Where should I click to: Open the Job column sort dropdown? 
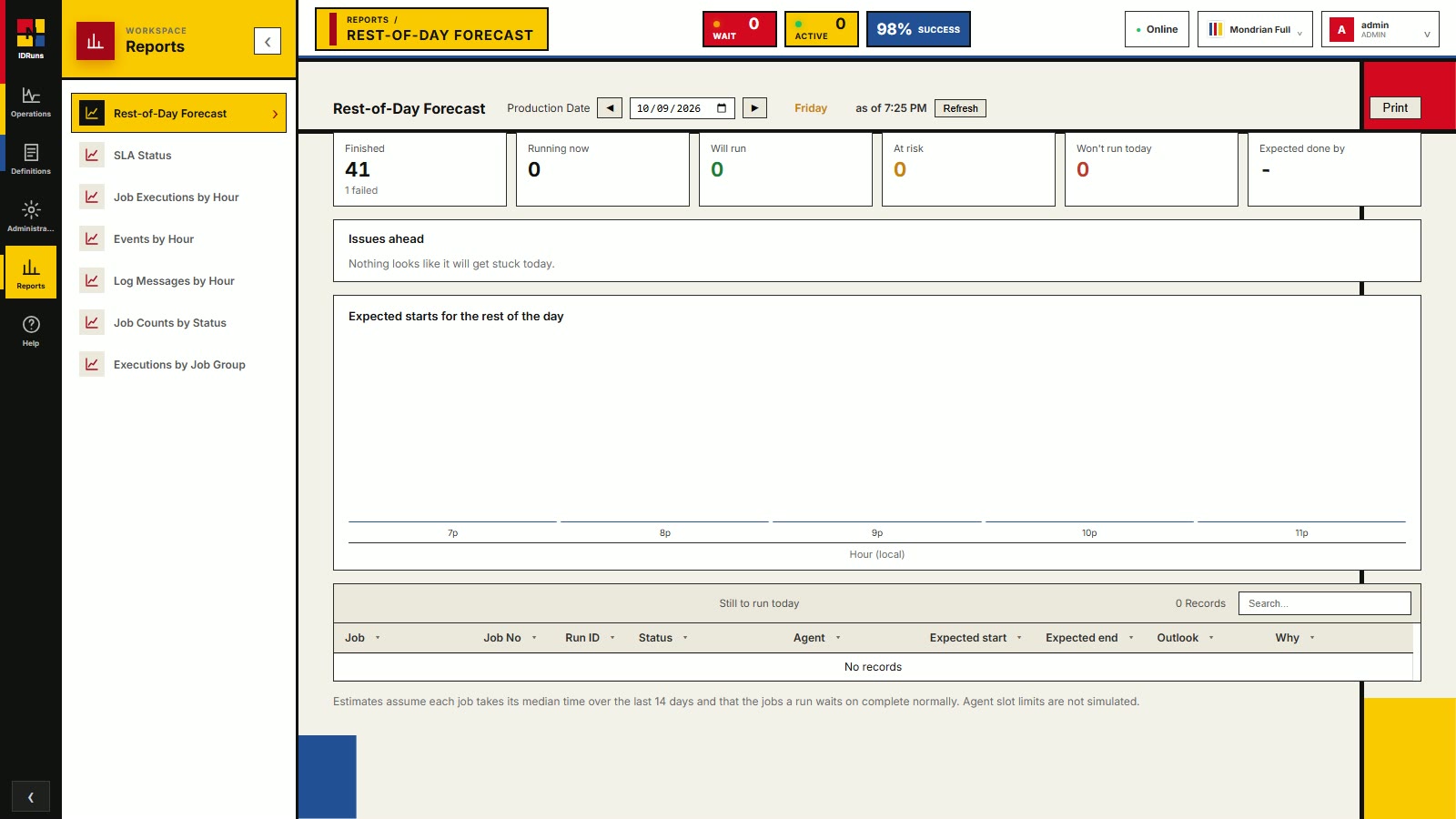[x=378, y=638]
